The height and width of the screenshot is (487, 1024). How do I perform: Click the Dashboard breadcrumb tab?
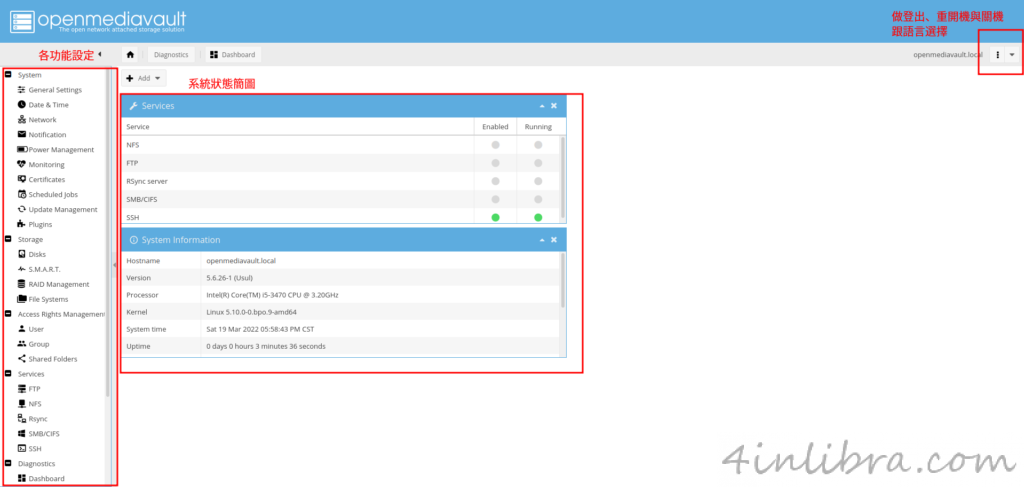233,55
